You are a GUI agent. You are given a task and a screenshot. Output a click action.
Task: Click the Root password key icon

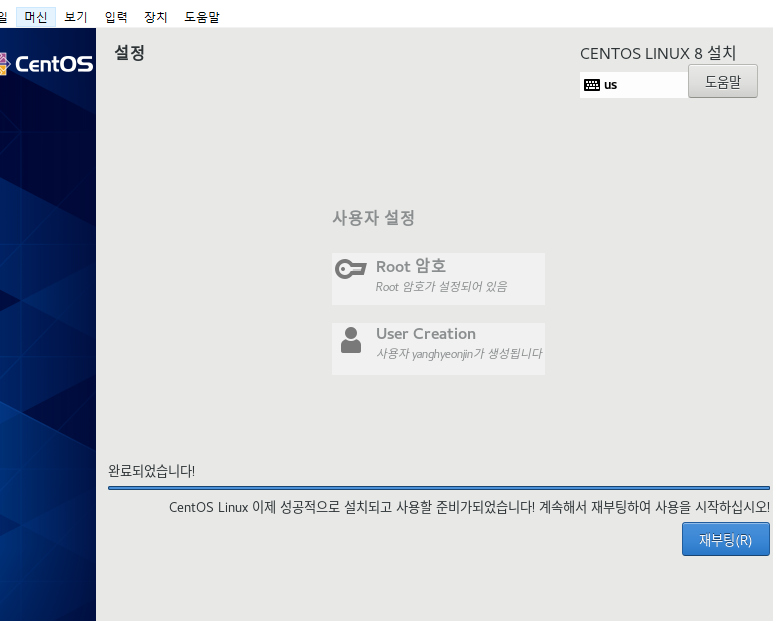point(351,269)
